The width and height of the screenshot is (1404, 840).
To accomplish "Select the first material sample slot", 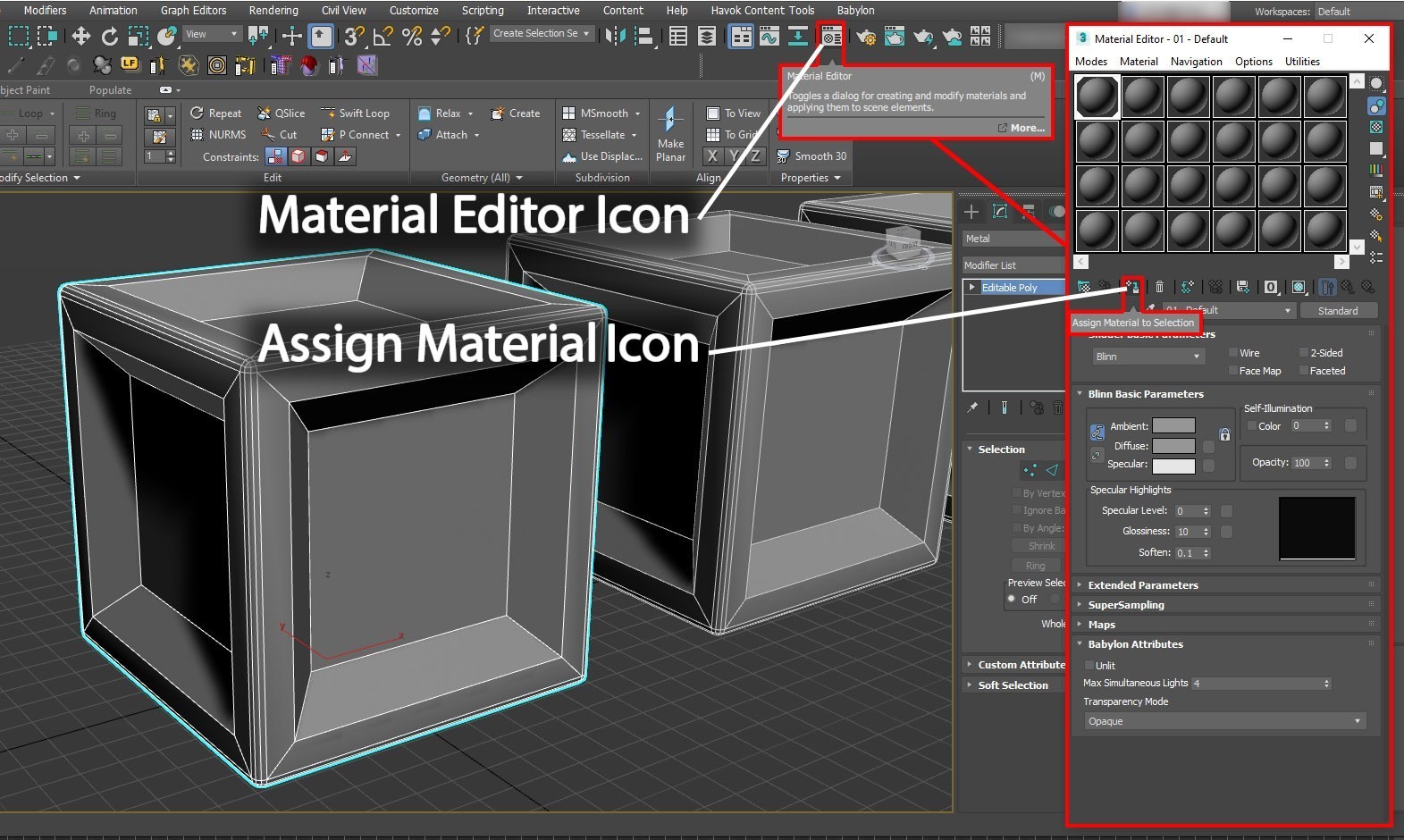I will (x=1097, y=97).
